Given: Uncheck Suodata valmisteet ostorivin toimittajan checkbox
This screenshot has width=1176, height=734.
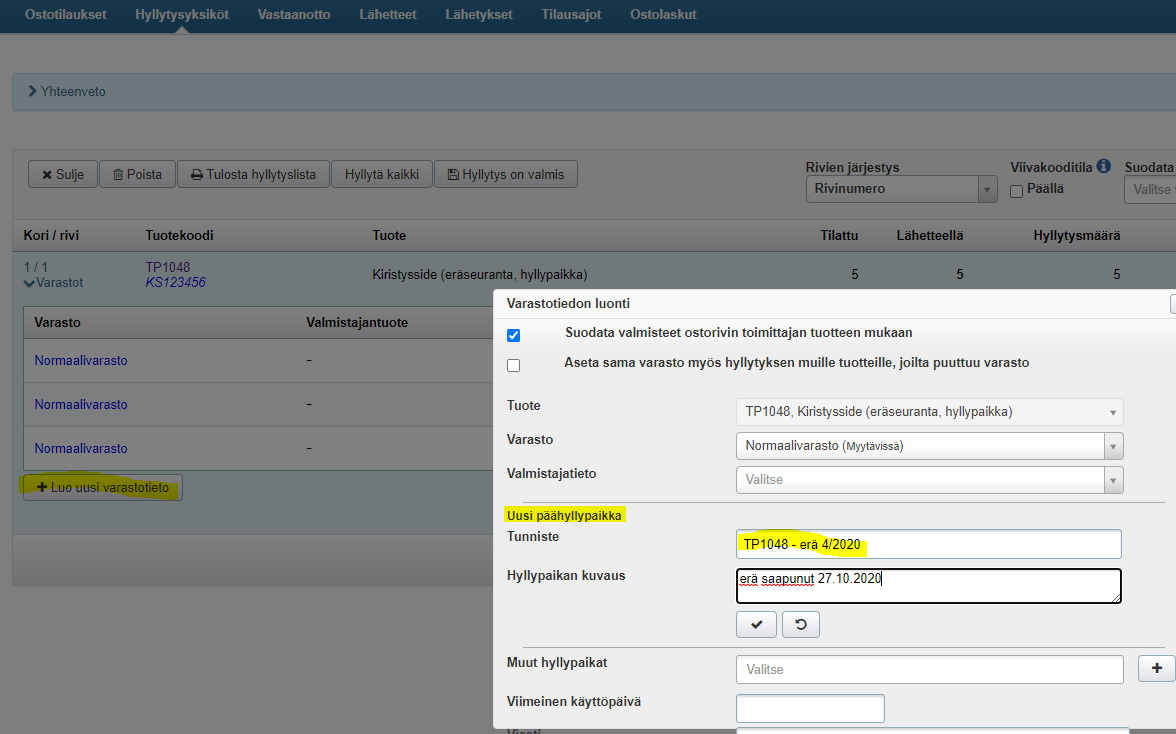Looking at the screenshot, I should tap(514, 335).
